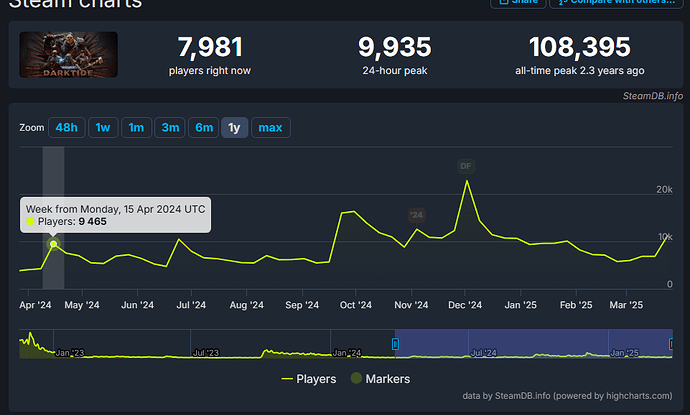Image resolution: width=690 pixels, height=415 pixels.
Task: Click the 9,935 24-hour peak figure
Action: [x=395, y=47]
